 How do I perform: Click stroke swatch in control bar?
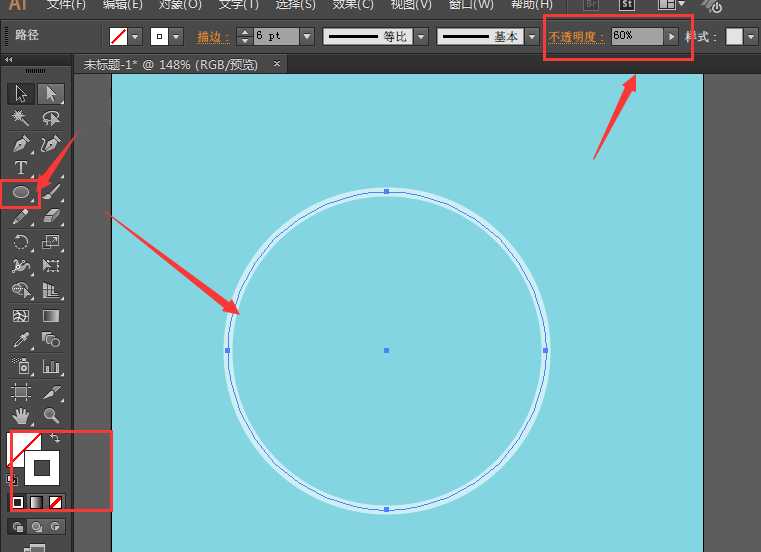pos(159,36)
